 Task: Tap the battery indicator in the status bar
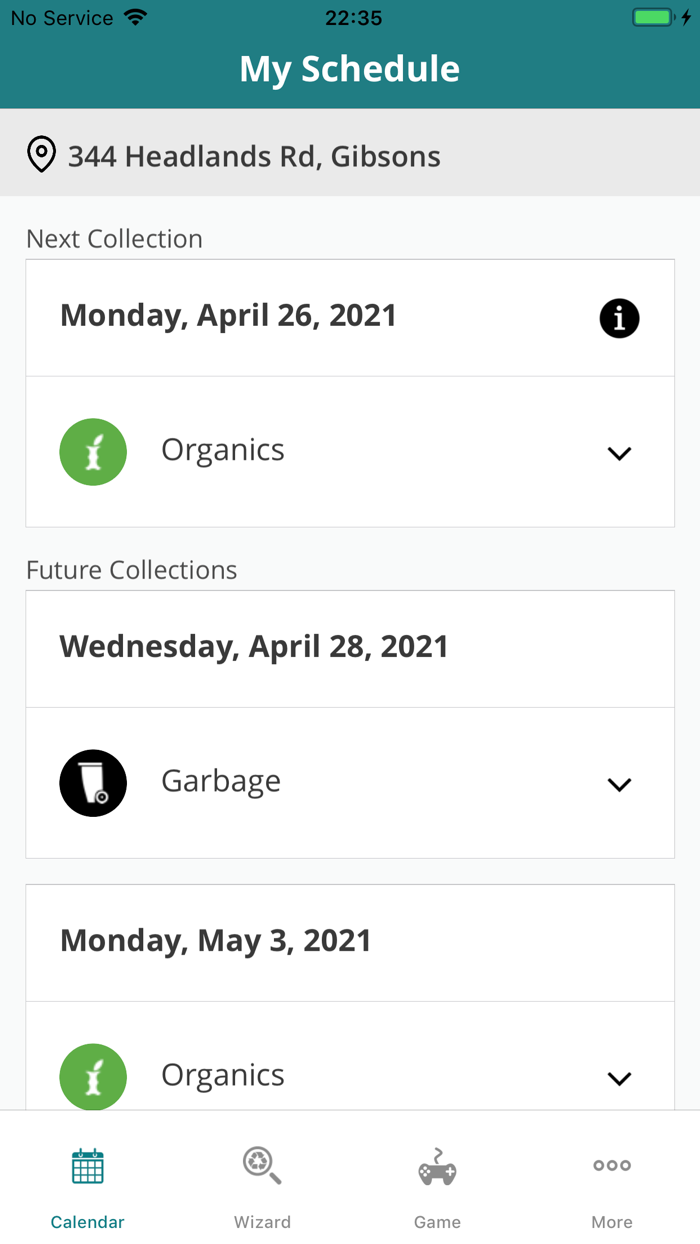(x=655, y=17)
